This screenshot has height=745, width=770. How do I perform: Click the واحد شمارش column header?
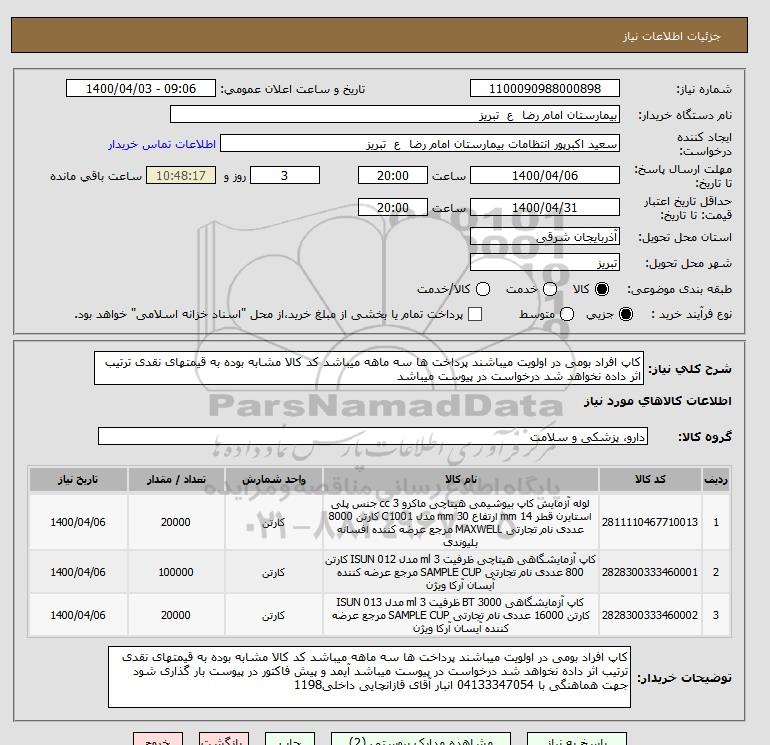point(274,479)
